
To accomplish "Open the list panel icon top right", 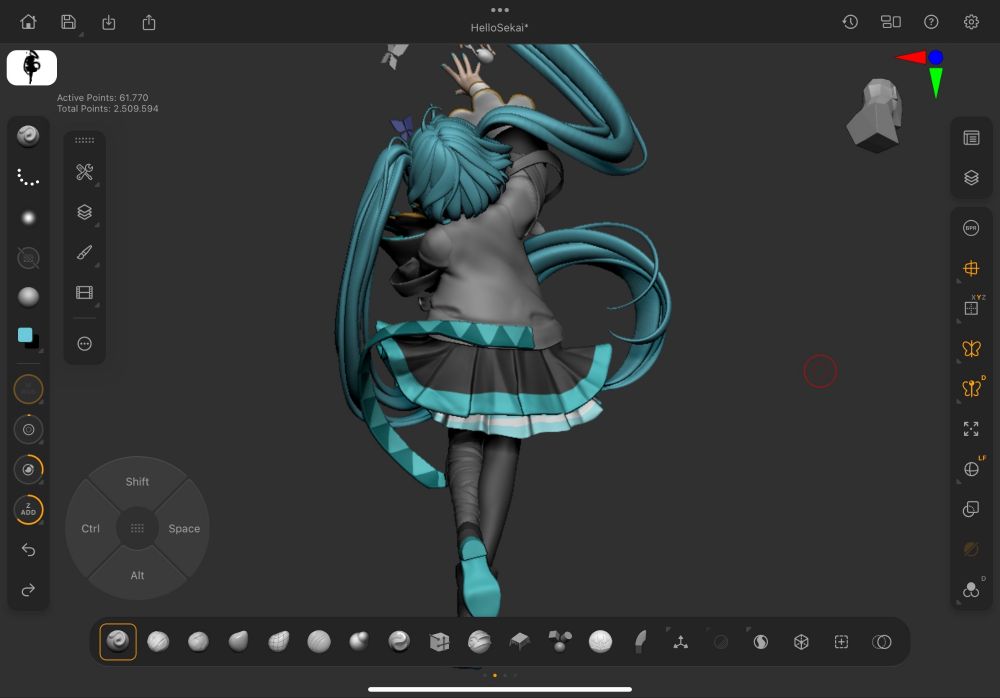I will [971, 138].
